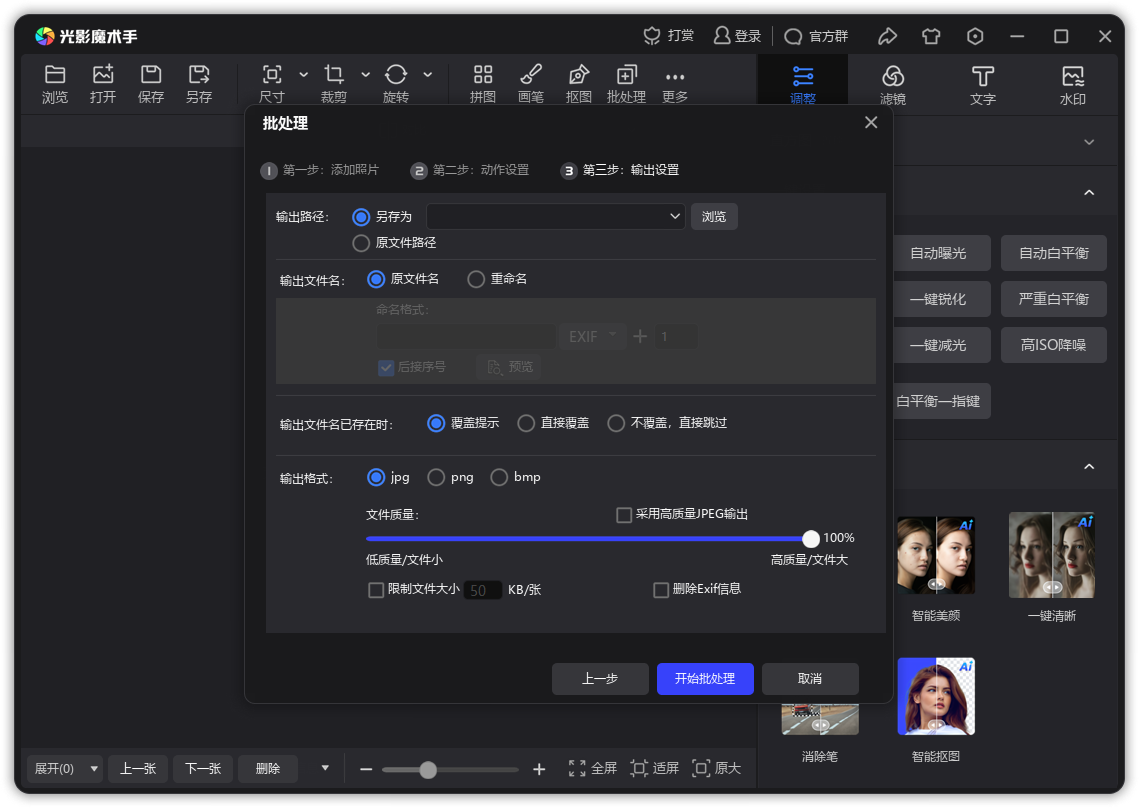The image size is (1139, 808).
Task: Open the 裁剪 crop dropdown arrow
Action: click(x=364, y=75)
